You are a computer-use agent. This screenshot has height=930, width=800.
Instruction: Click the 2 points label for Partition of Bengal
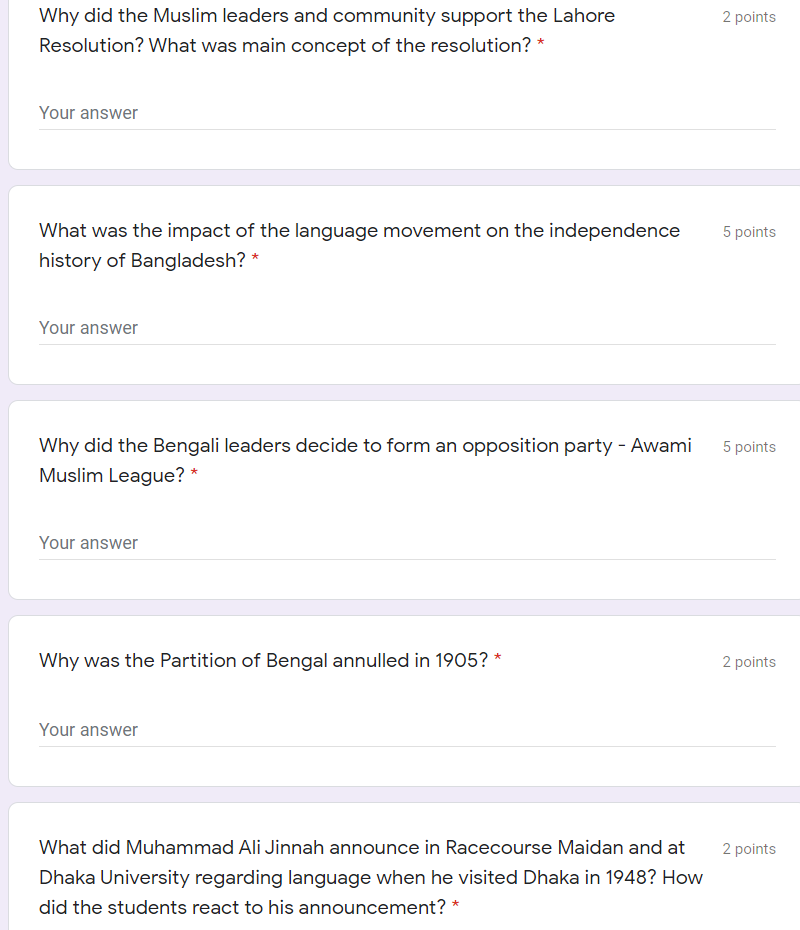(749, 662)
